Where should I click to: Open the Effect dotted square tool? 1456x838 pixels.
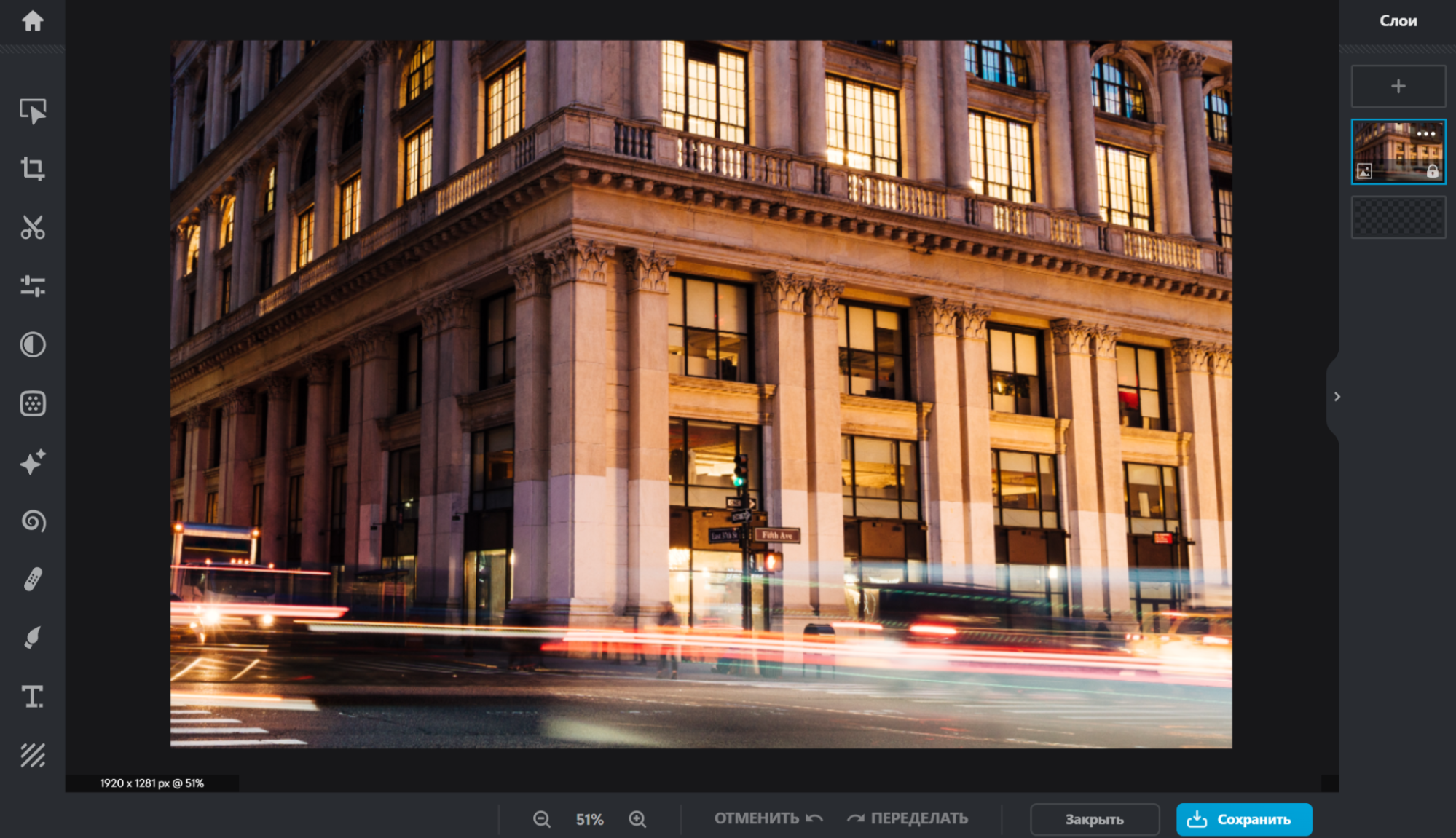click(x=32, y=403)
